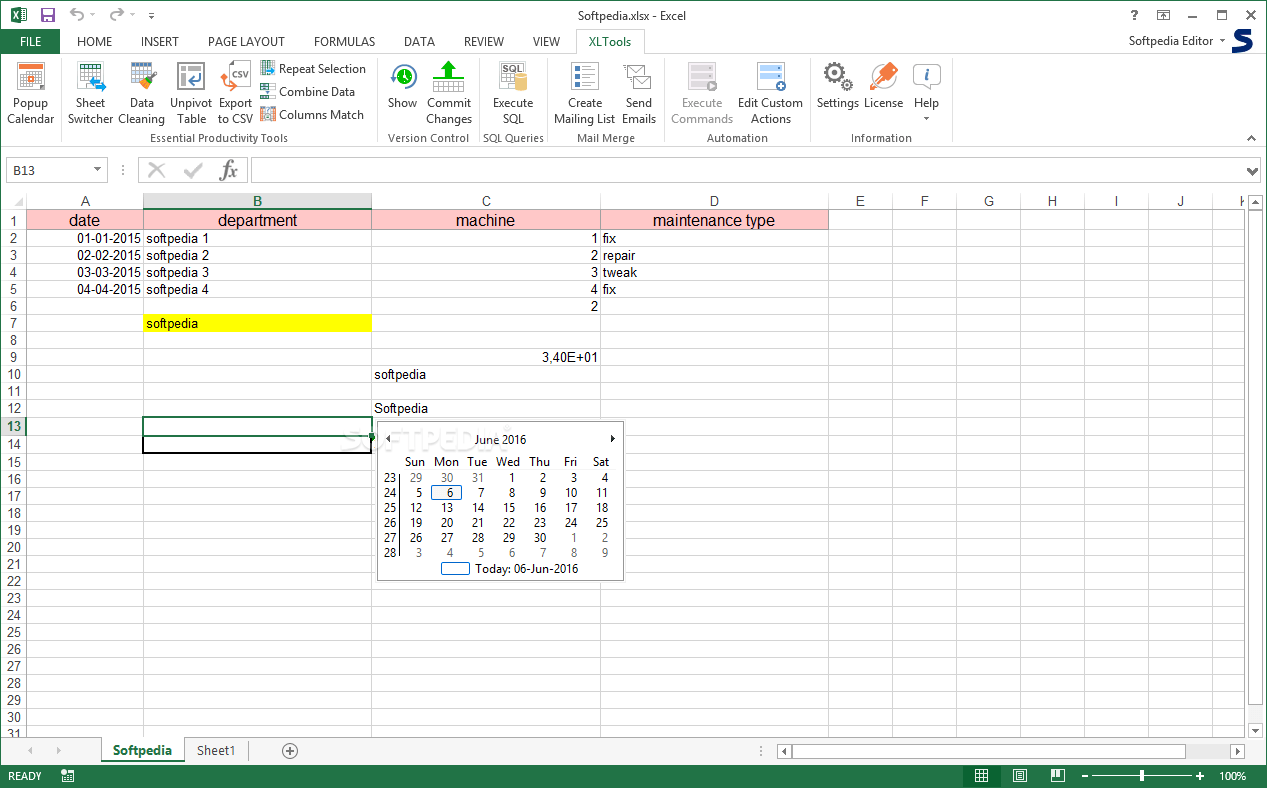
Task: Zoom in with plus button
Action: coord(1200,776)
